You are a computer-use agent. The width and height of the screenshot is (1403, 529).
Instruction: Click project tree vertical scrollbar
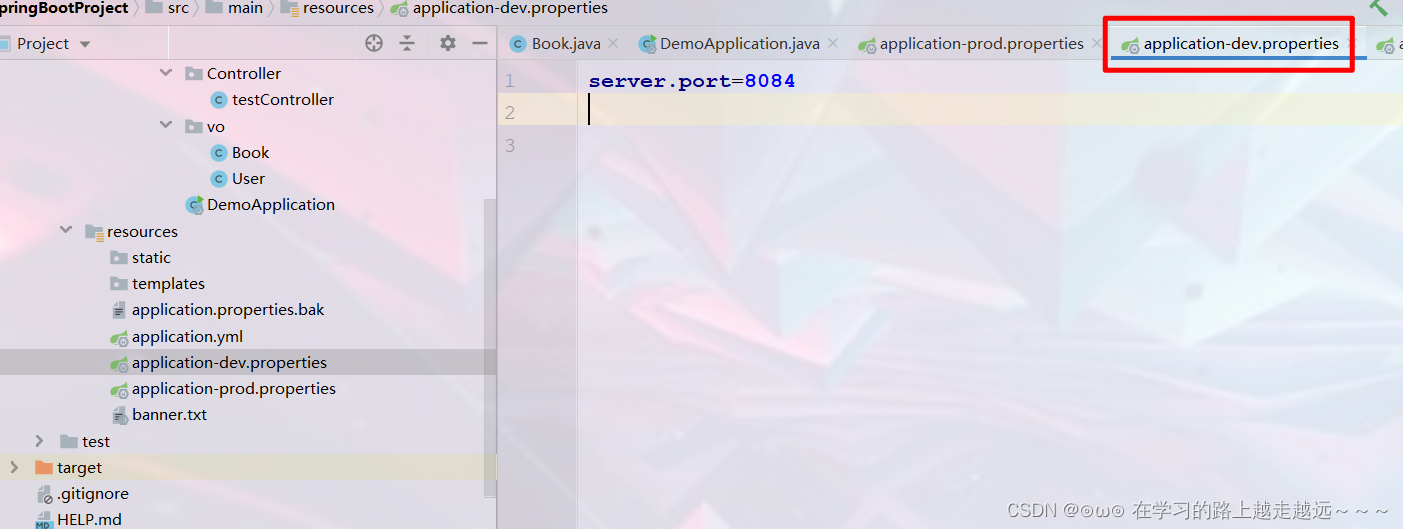point(490,348)
